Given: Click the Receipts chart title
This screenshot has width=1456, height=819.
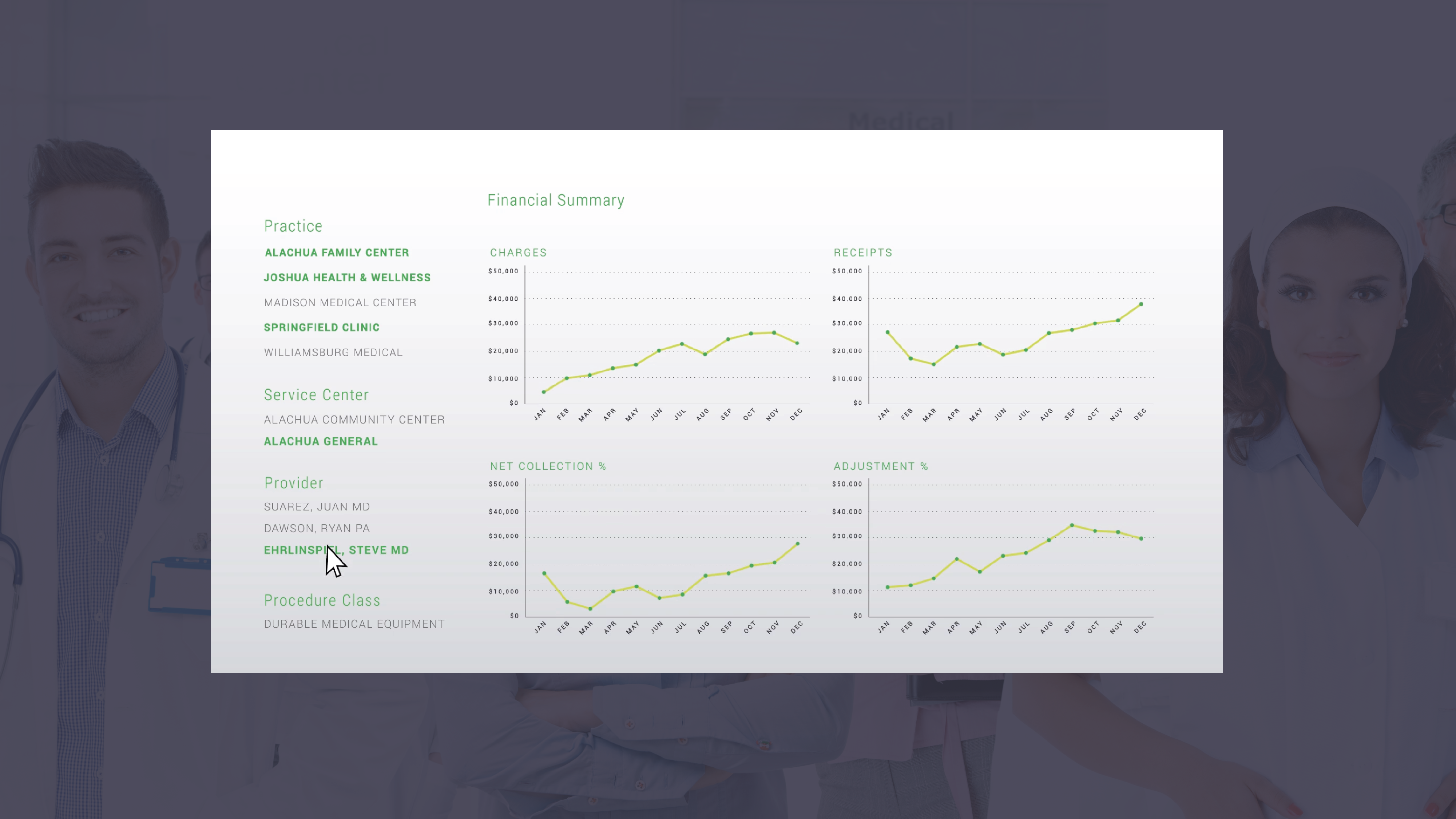Looking at the screenshot, I should (x=862, y=253).
